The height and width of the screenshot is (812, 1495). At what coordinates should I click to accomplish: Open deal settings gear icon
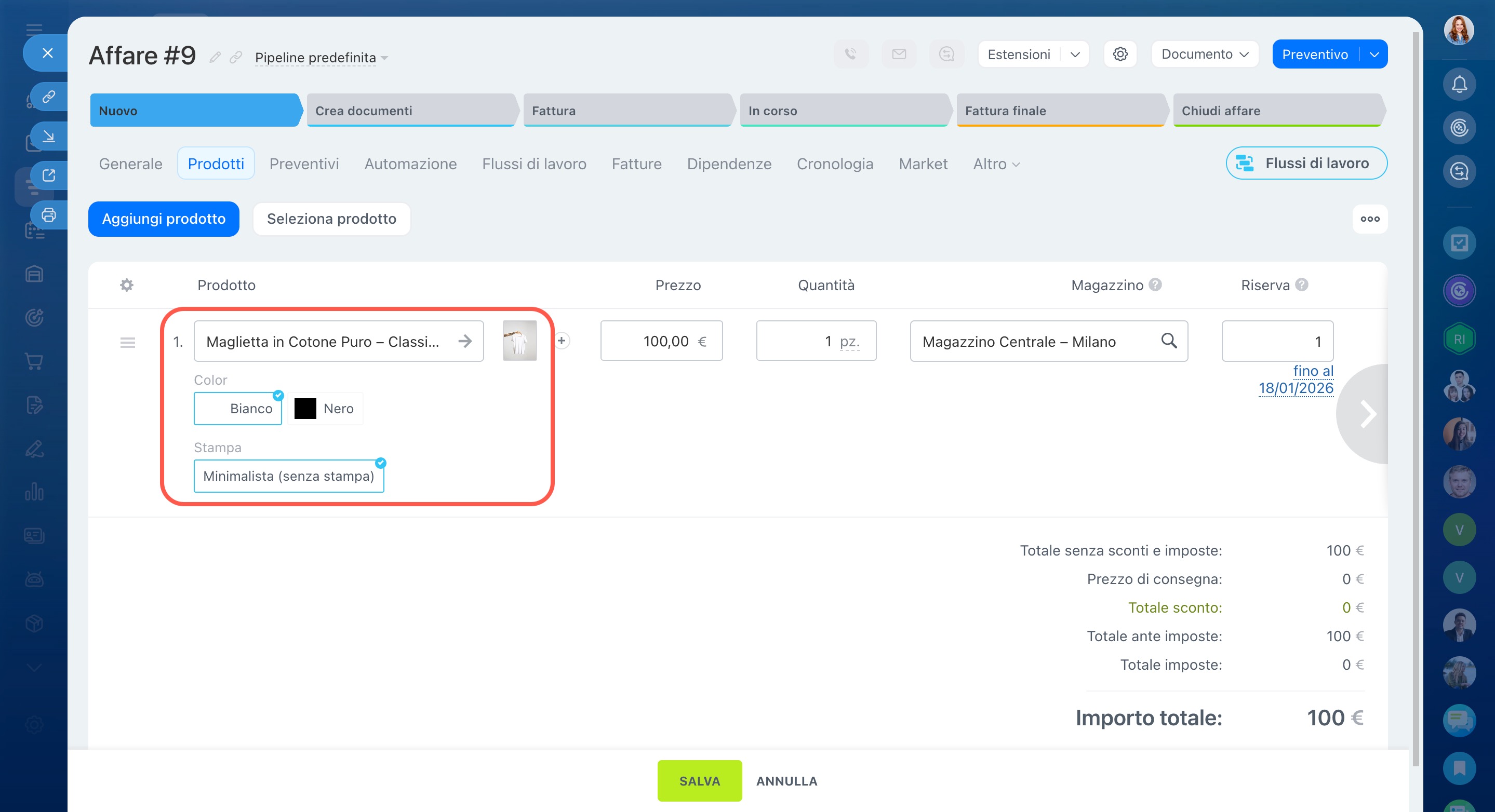point(1119,54)
